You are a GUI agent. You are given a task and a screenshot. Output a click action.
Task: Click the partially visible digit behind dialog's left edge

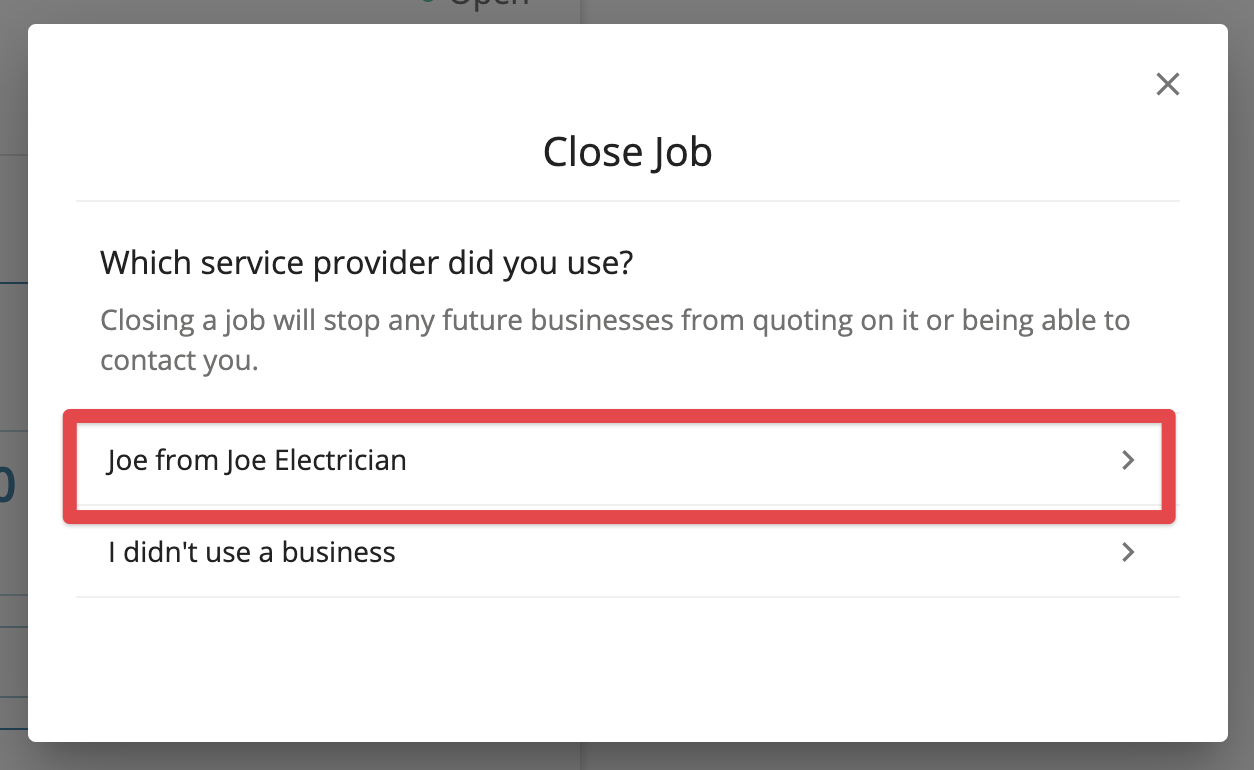pyautogui.click(x=8, y=486)
